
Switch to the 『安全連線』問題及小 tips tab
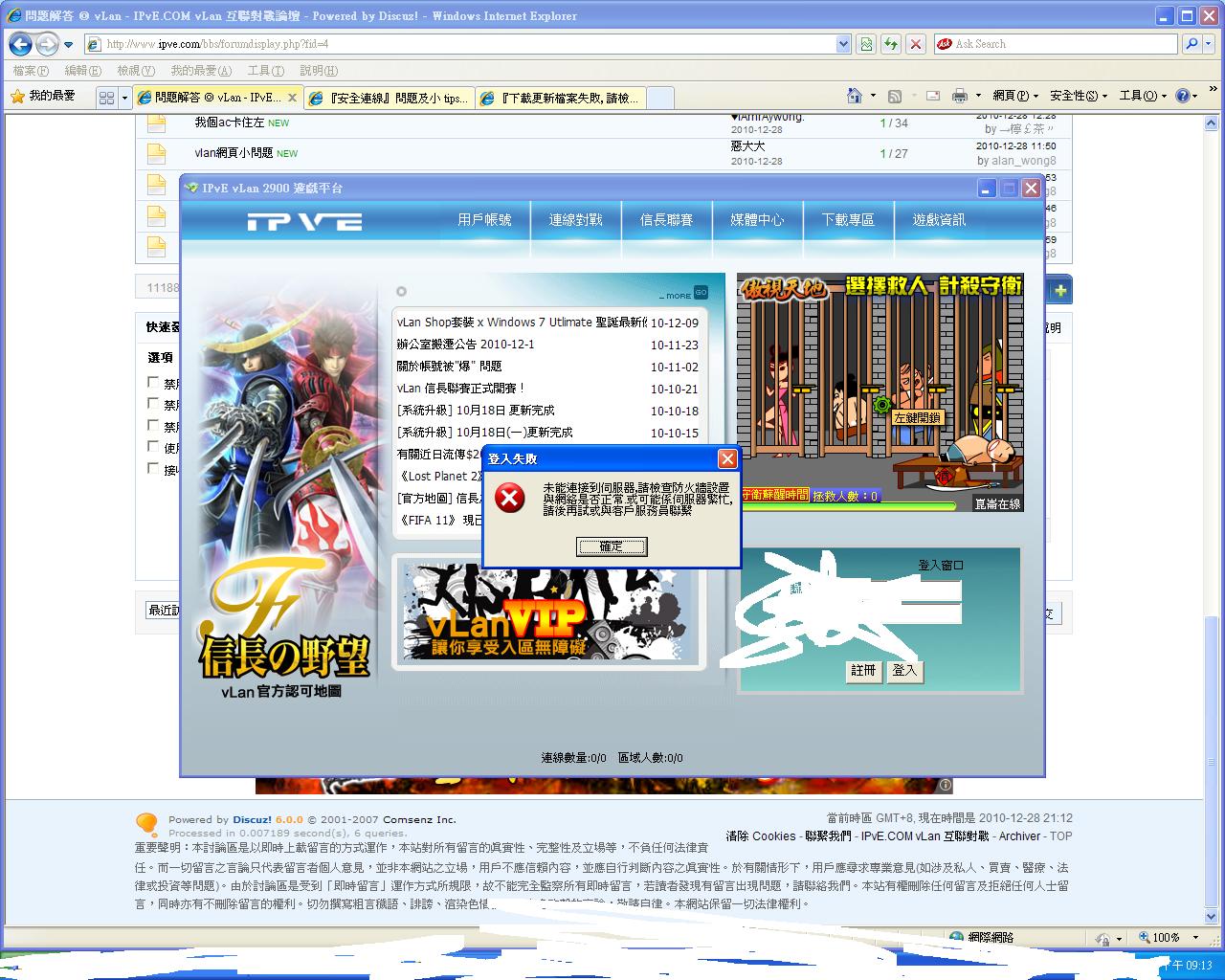click(389, 98)
